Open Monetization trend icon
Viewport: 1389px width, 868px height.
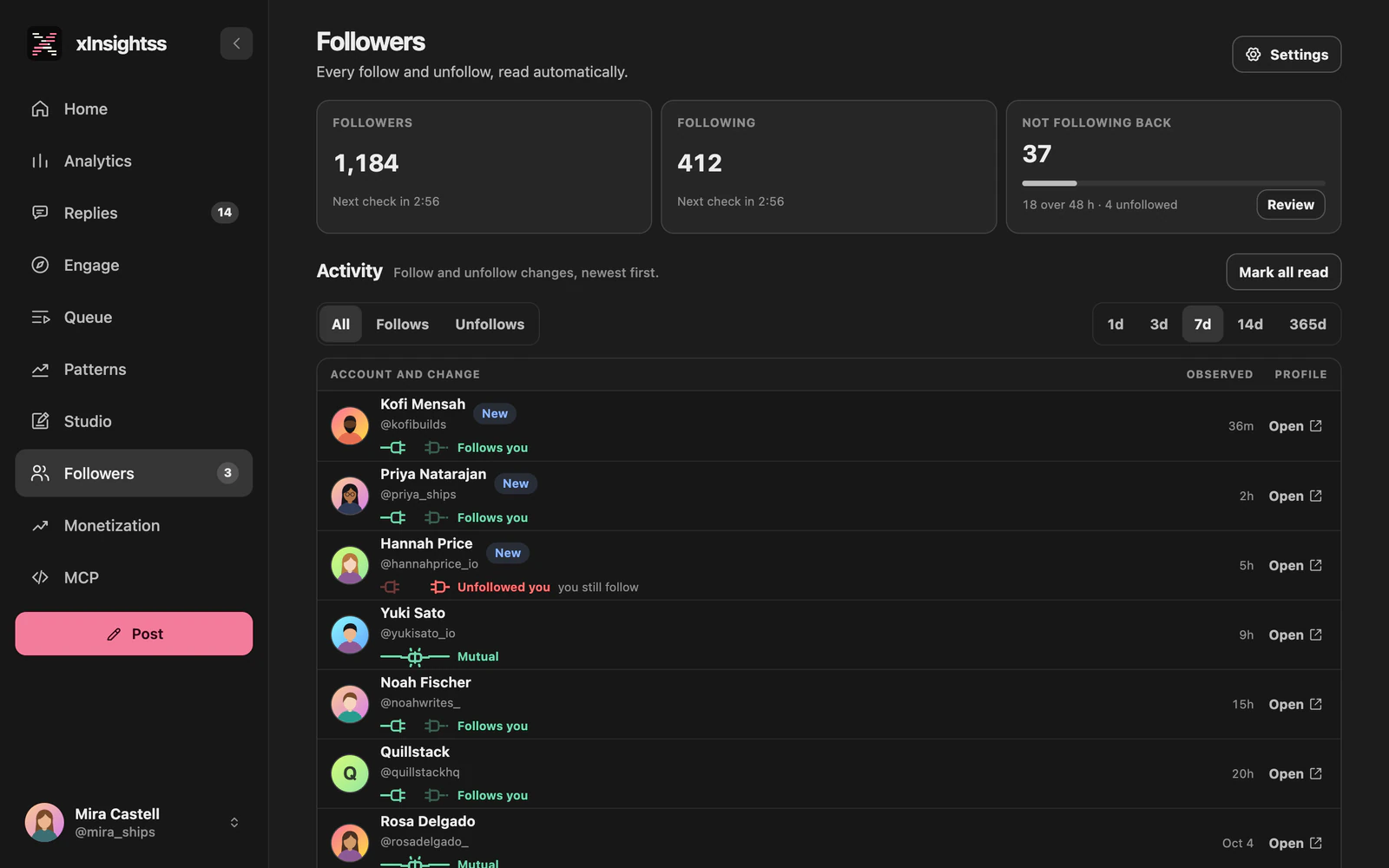click(x=40, y=525)
